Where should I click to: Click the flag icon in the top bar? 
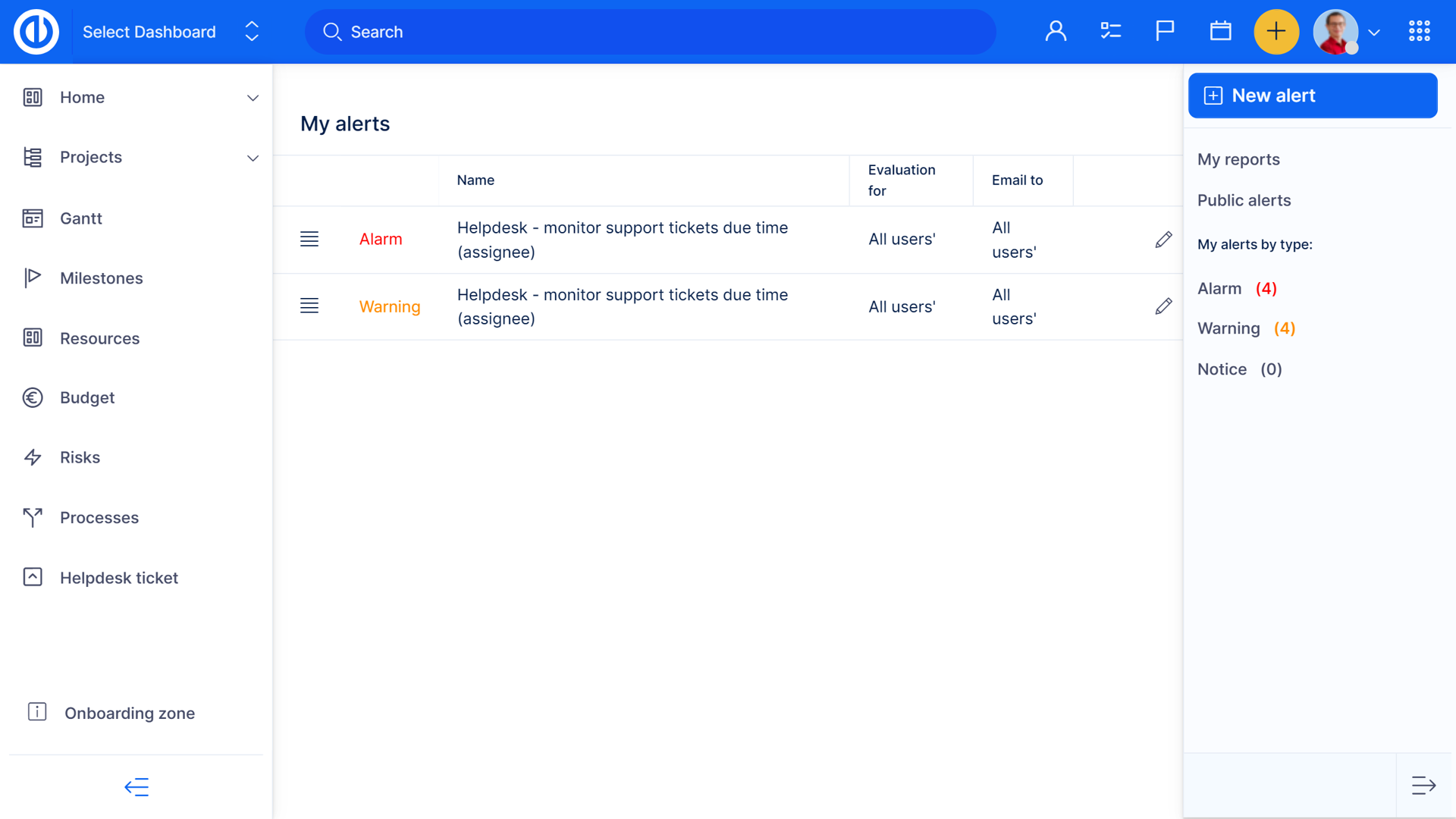tap(1164, 31)
